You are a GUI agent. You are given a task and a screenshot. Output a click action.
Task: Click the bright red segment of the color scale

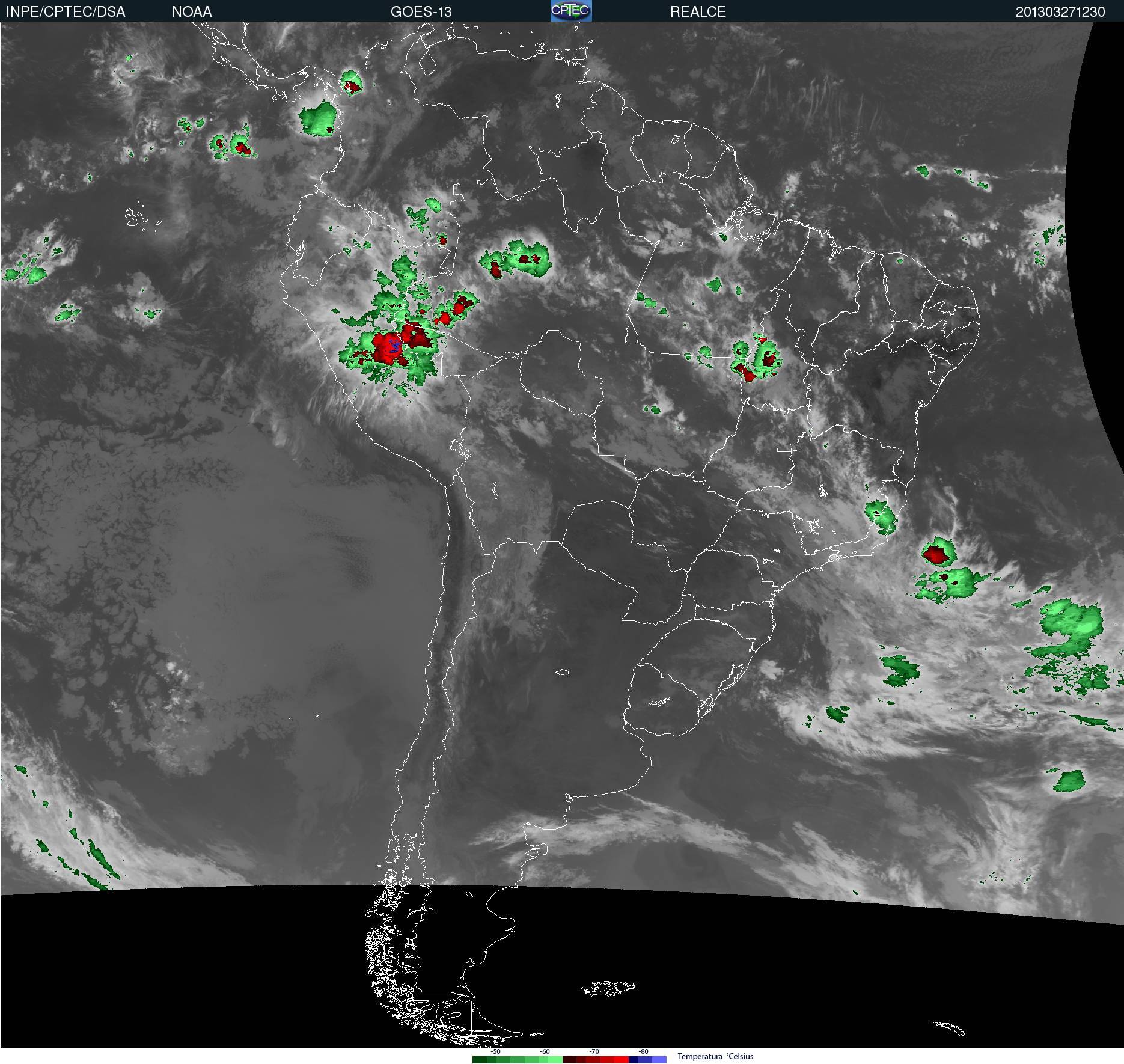(x=622, y=1060)
